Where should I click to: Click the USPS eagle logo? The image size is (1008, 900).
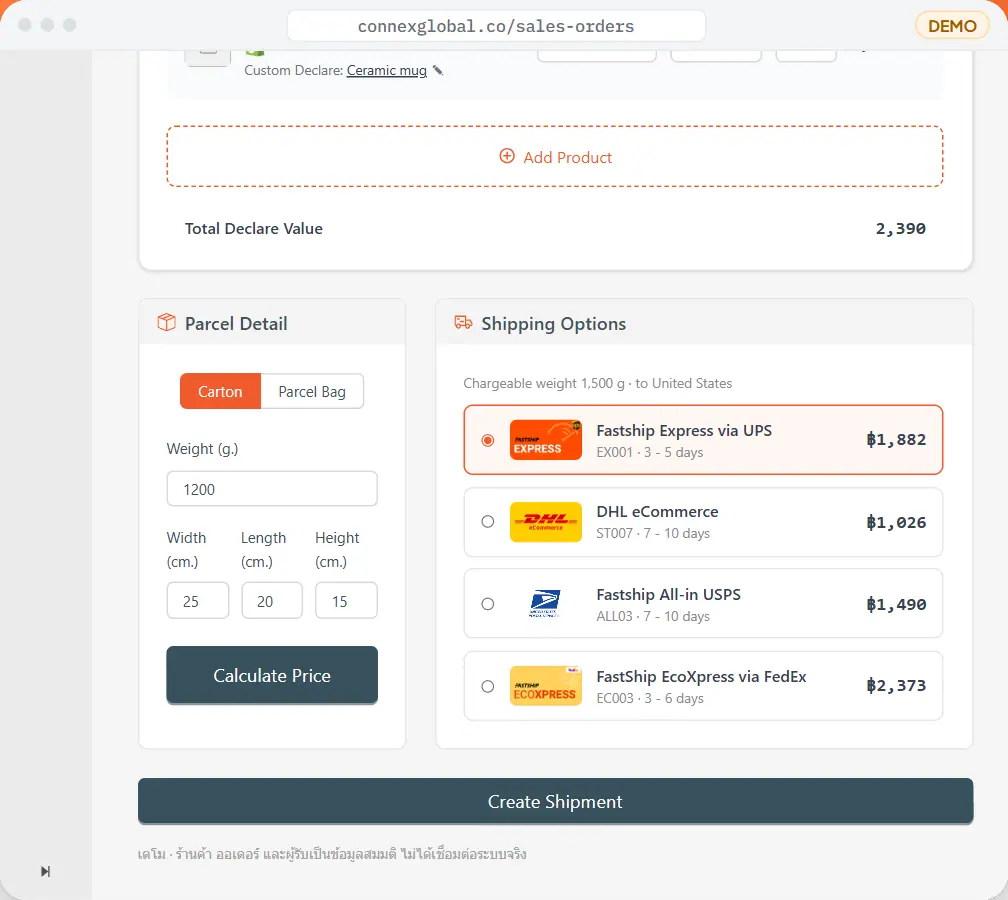point(546,604)
